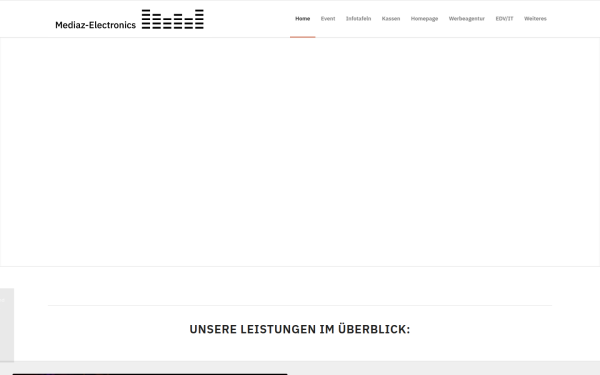This screenshot has height=375, width=600.
Task: Open the Homepage navigation link
Action: [x=424, y=18]
